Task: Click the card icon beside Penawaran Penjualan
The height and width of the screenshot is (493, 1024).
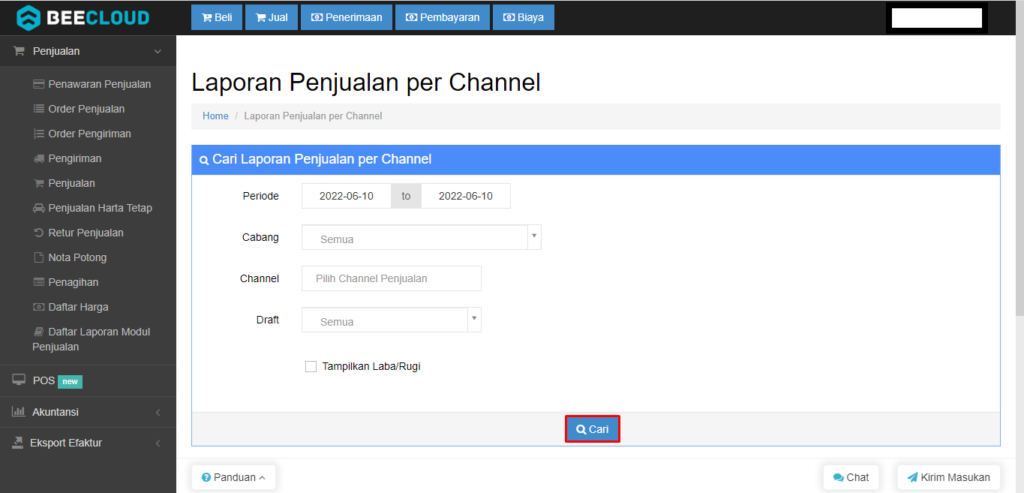Action: point(39,84)
